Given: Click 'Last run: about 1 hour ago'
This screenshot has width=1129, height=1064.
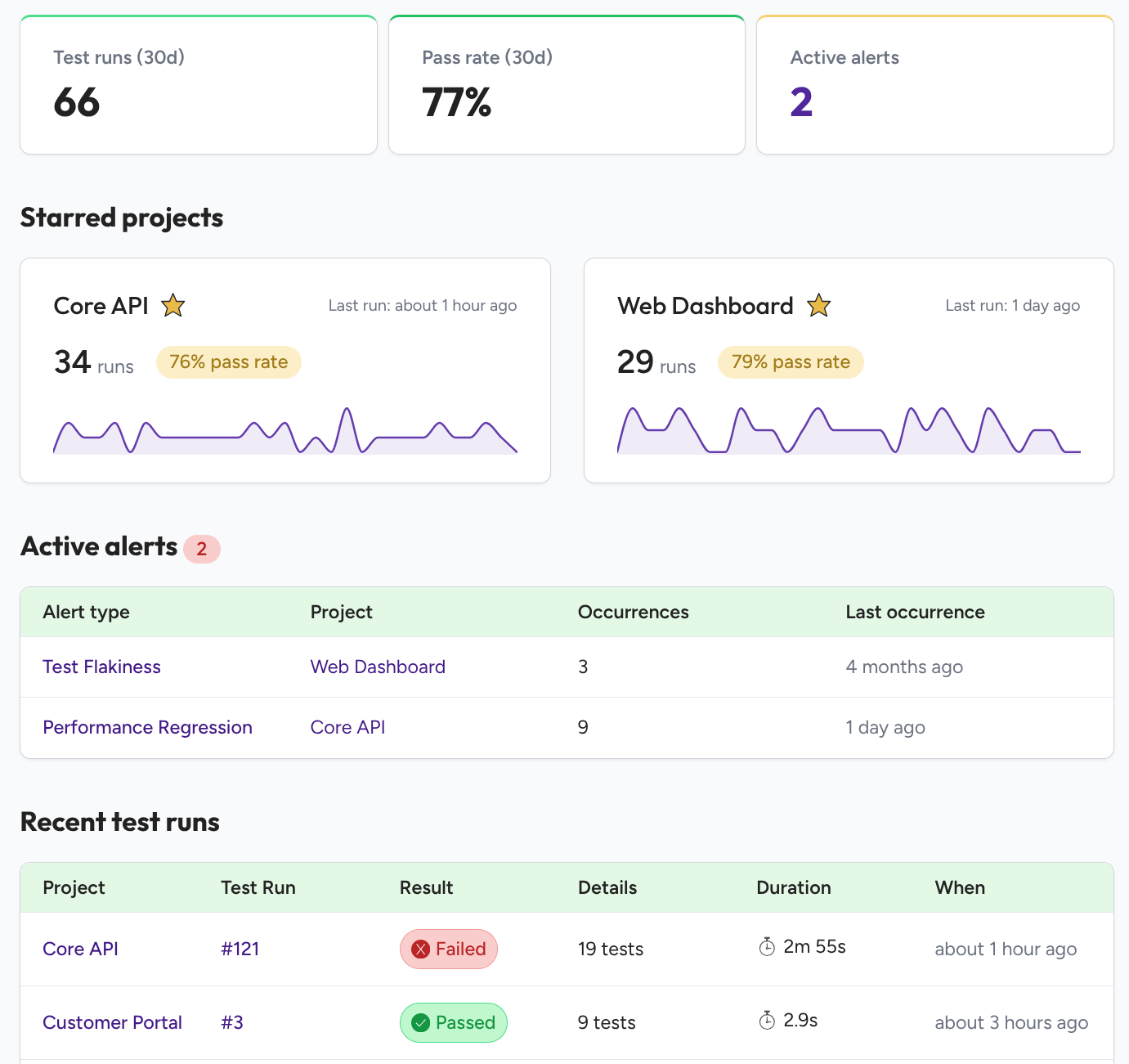Looking at the screenshot, I should pyautogui.click(x=423, y=305).
